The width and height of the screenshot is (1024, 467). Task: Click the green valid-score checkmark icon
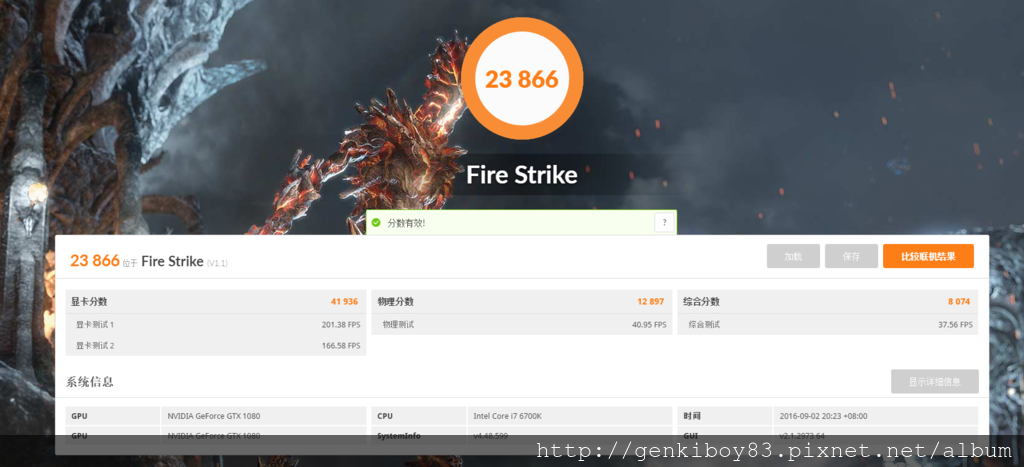(376, 223)
